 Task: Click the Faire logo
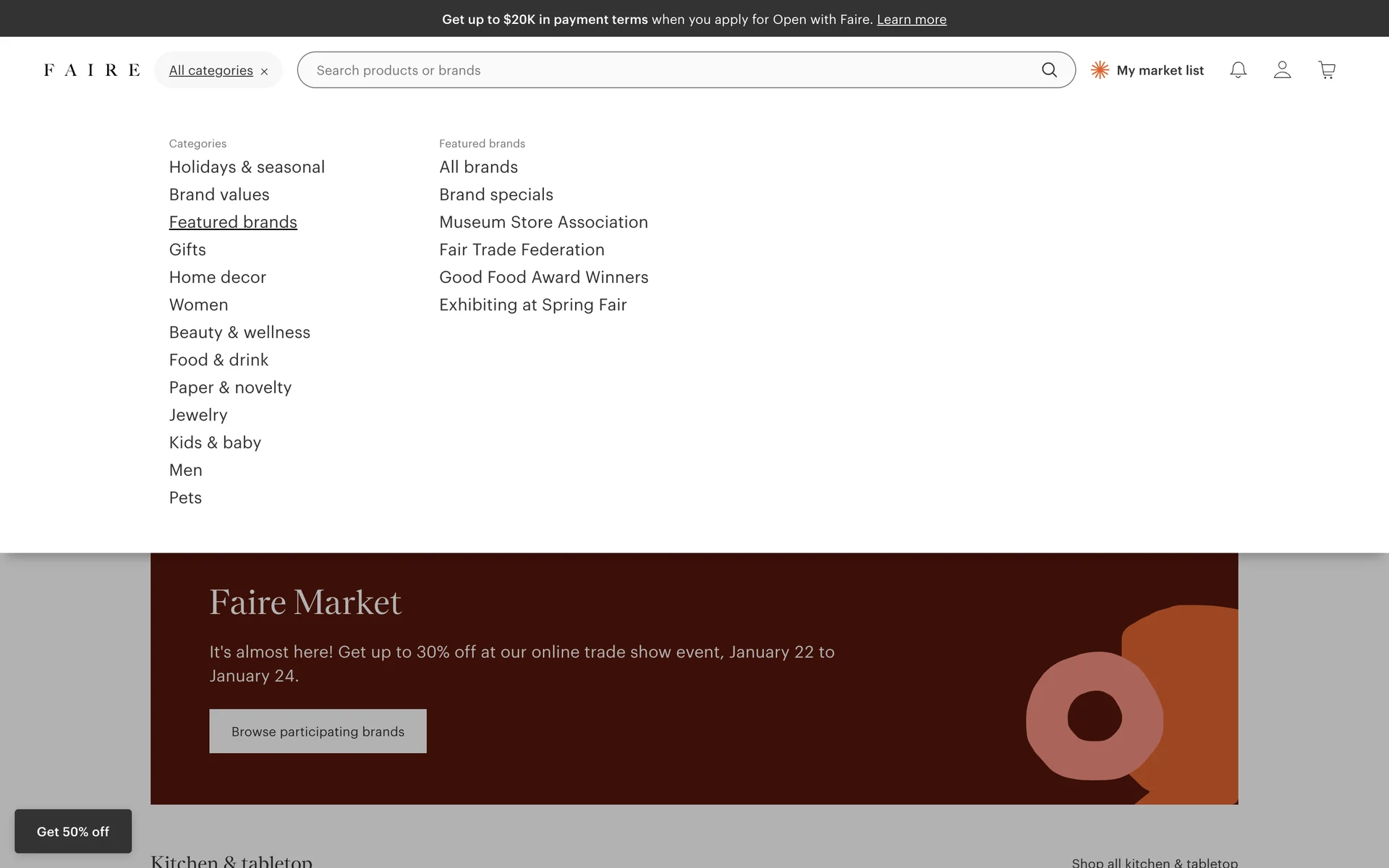pyautogui.click(x=92, y=70)
